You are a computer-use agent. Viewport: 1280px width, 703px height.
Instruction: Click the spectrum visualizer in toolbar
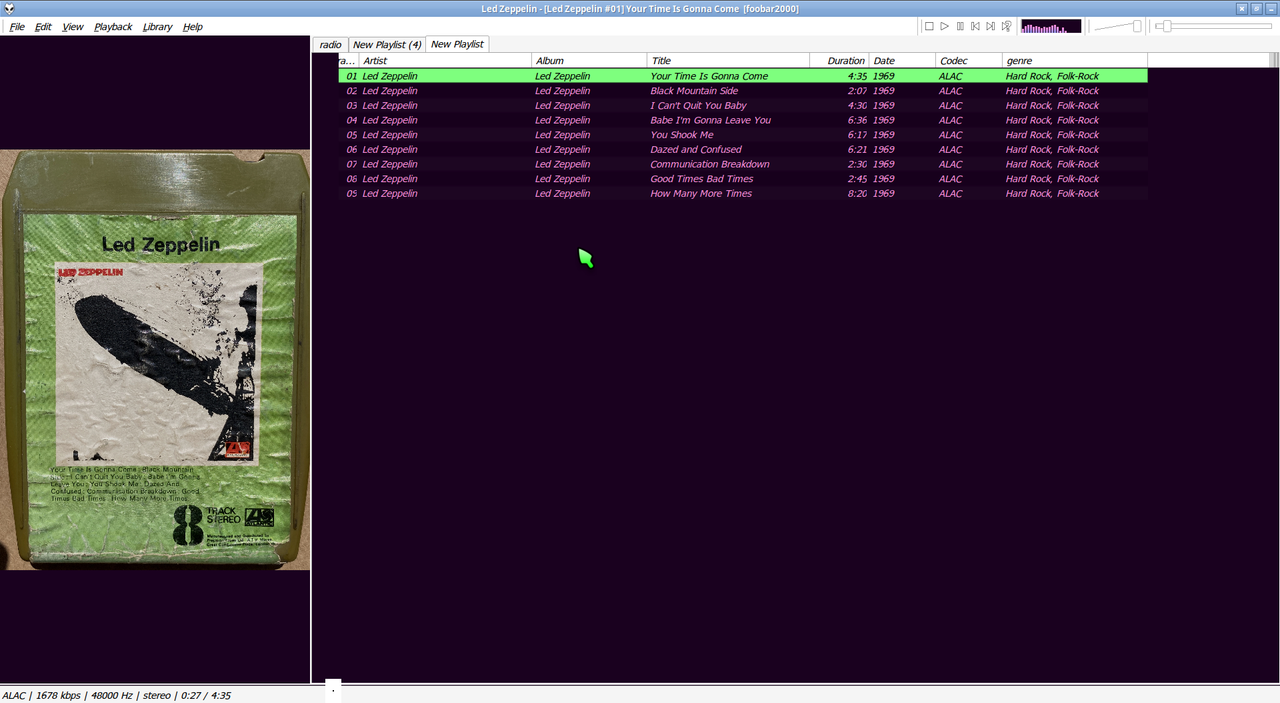(1051, 27)
